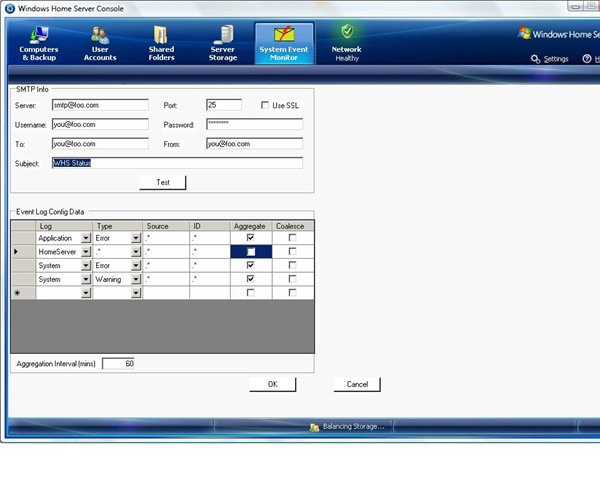Click the Server Storage tower icon
Screen dimensions: 600x480
(x=225, y=34)
